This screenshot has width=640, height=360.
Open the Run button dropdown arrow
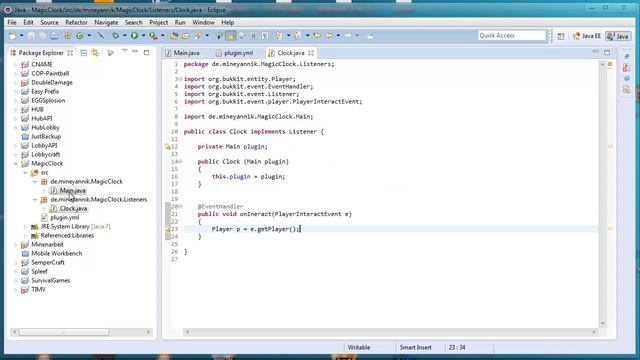143,36
